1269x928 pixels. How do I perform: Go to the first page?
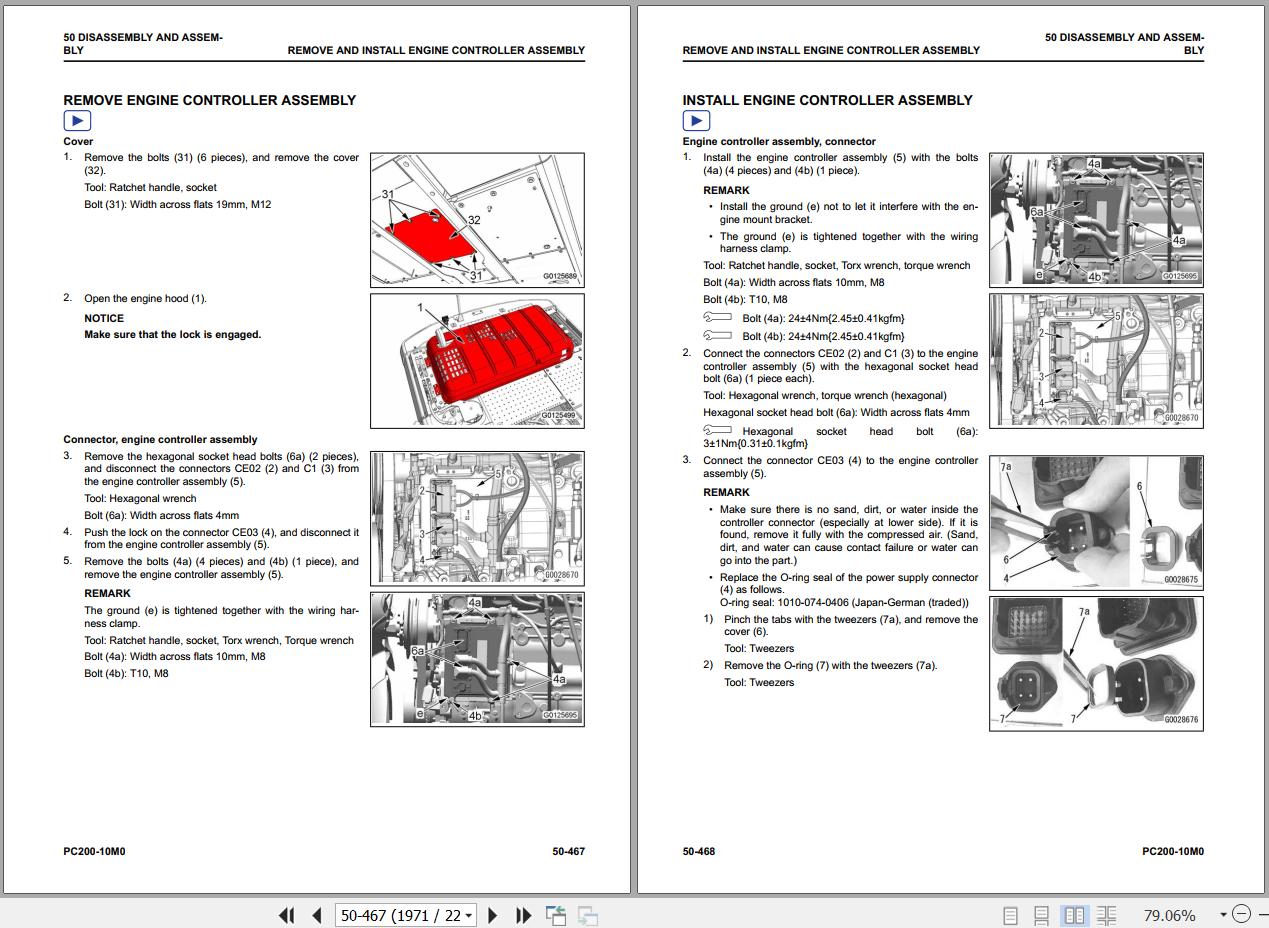coord(286,915)
